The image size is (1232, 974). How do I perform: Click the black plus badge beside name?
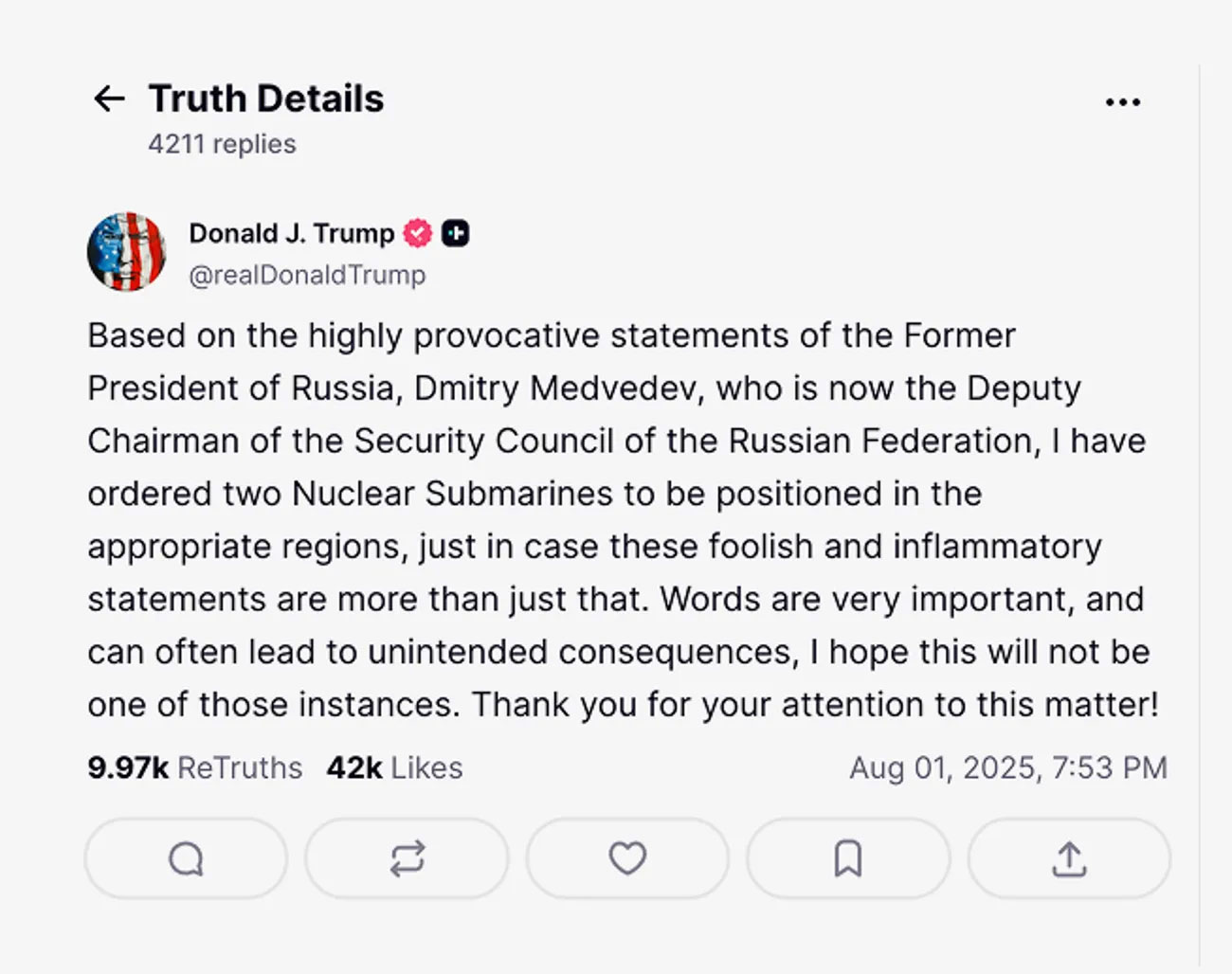(x=456, y=233)
